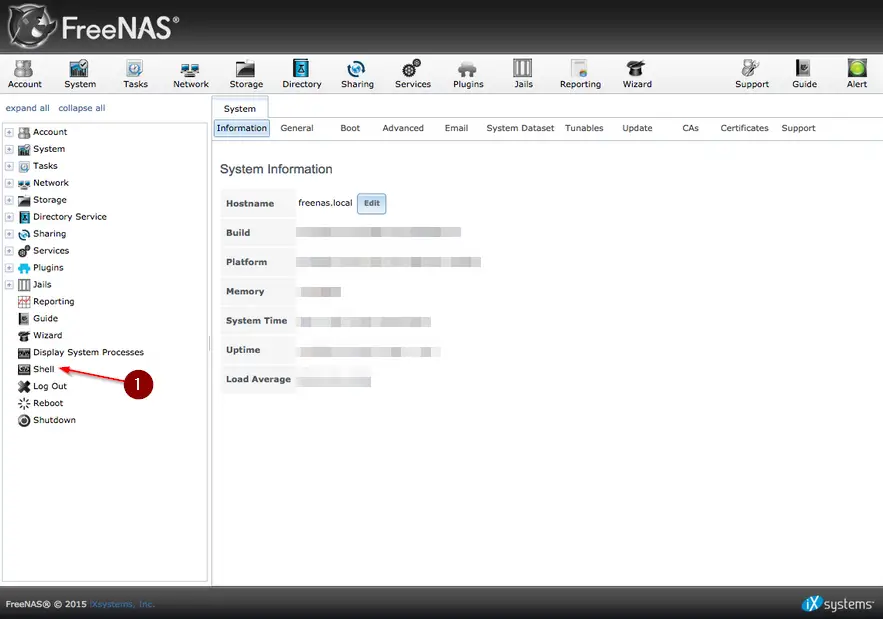Viewport: 883px width, 619px height.
Task: Select the Plugins label in the tree
Action: (48, 268)
